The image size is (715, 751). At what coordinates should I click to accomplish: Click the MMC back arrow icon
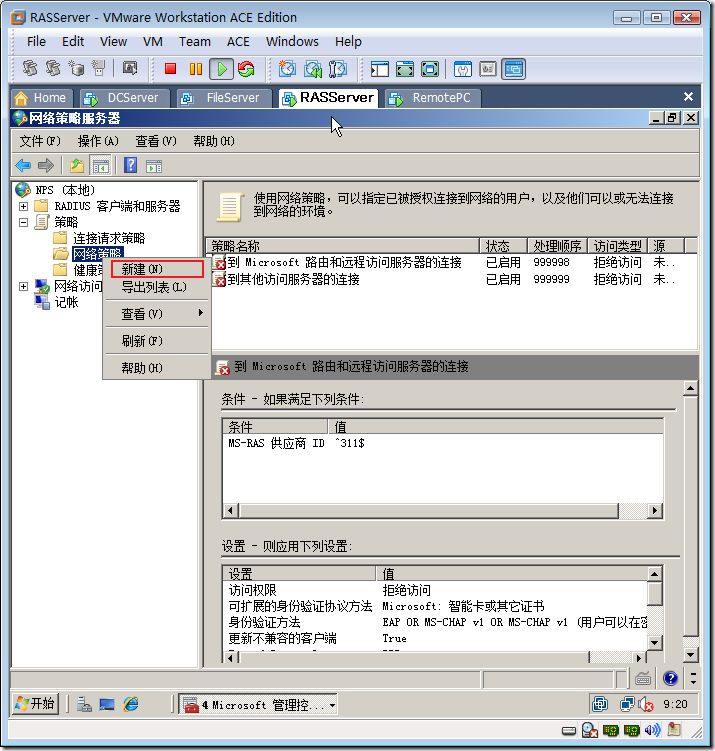[23, 166]
